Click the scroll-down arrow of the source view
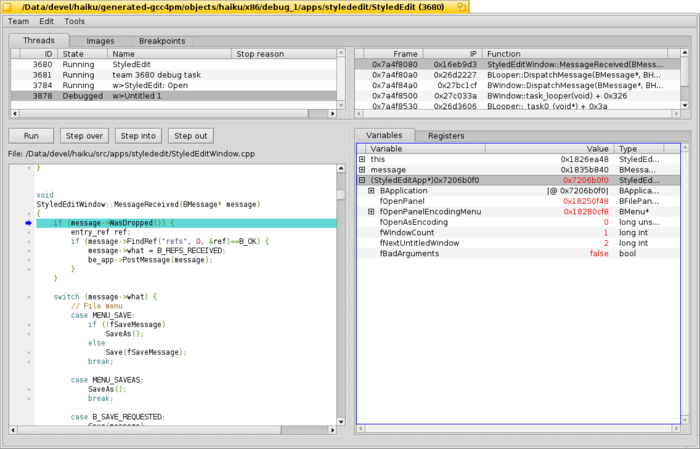Viewport: 700px width, 449px height. (x=340, y=420)
